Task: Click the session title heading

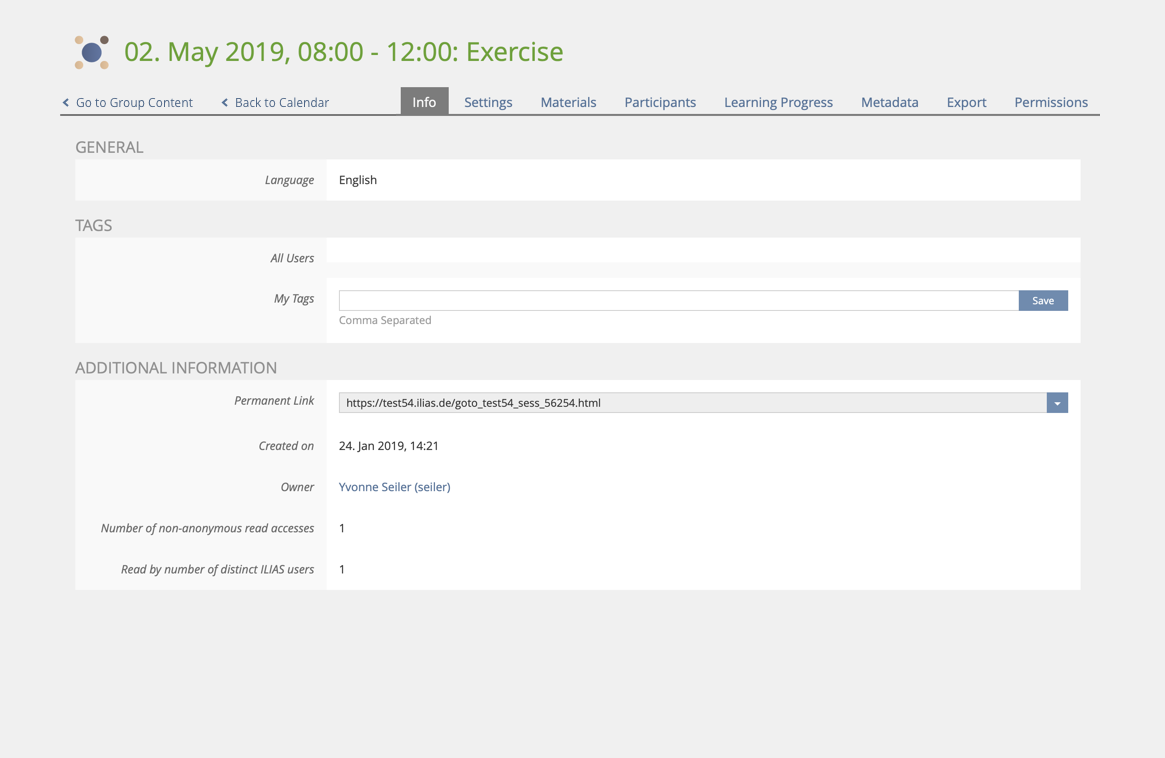Action: pyautogui.click(x=343, y=52)
